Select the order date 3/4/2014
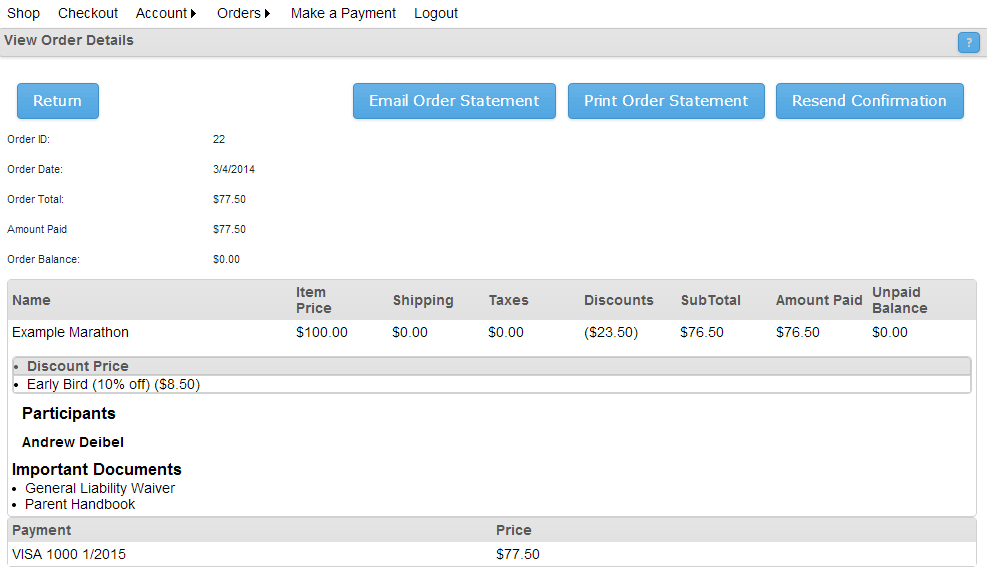 pos(234,169)
